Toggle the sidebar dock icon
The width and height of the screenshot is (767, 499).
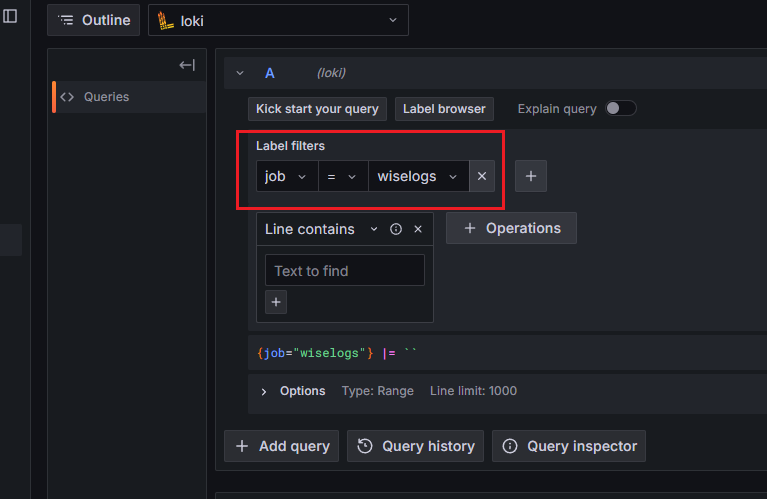pyautogui.click(x=10, y=16)
